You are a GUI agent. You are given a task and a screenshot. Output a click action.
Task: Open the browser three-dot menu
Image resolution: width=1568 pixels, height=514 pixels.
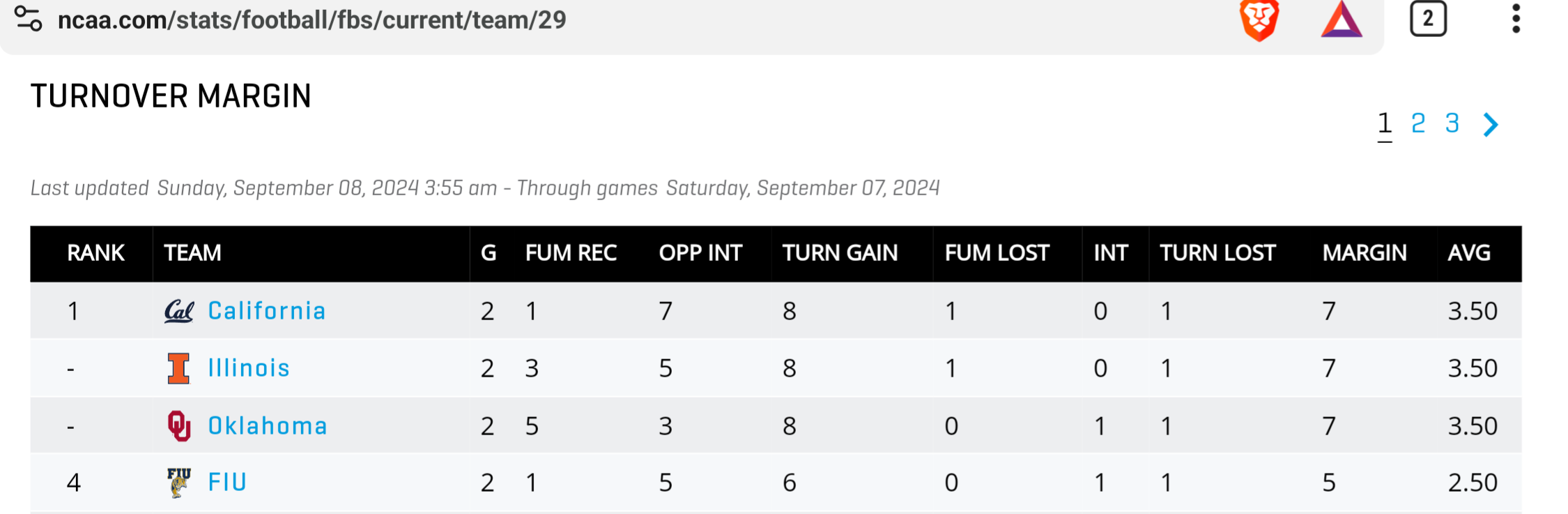pos(1516,19)
